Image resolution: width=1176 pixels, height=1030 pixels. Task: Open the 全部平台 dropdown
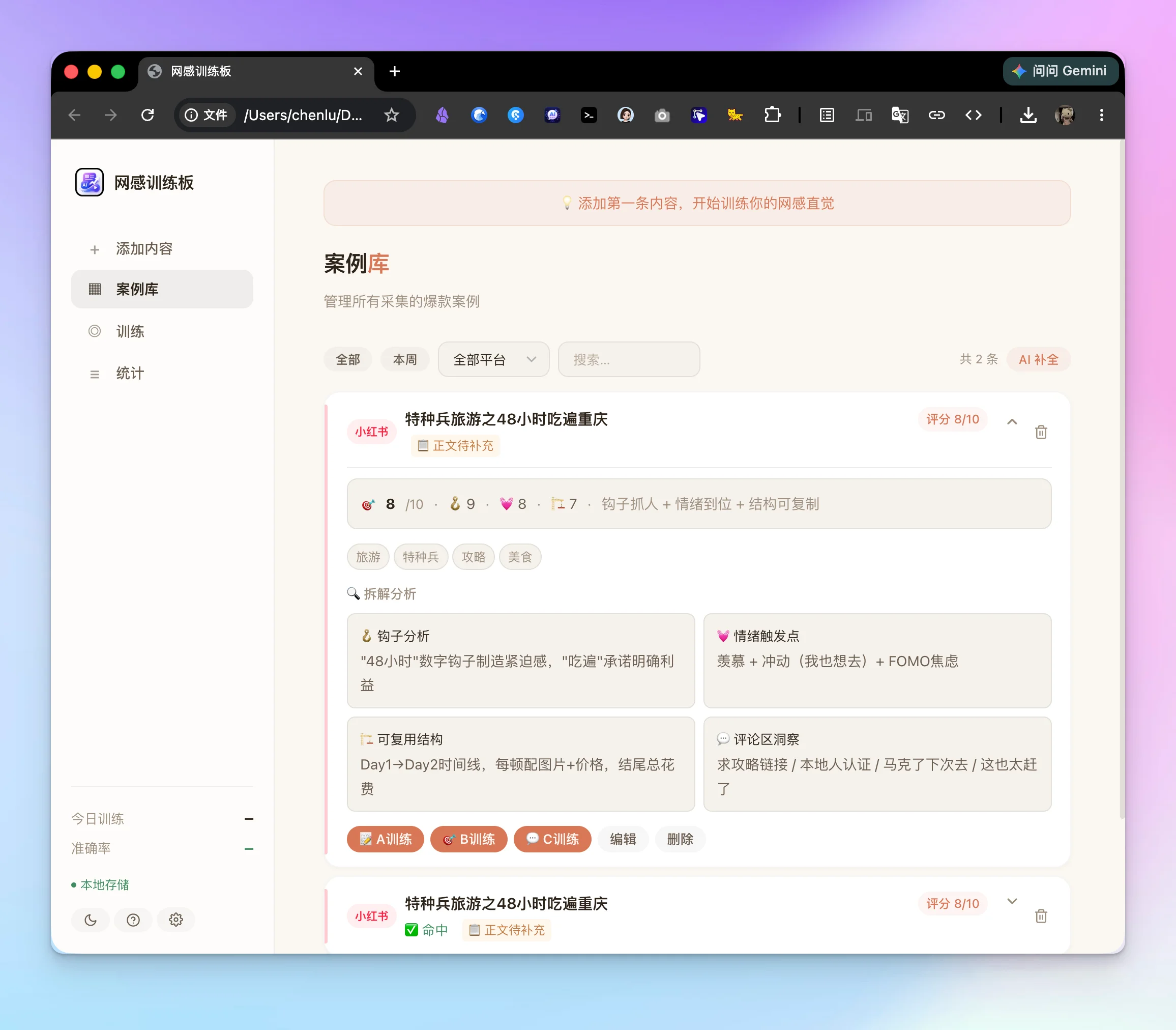pos(493,360)
